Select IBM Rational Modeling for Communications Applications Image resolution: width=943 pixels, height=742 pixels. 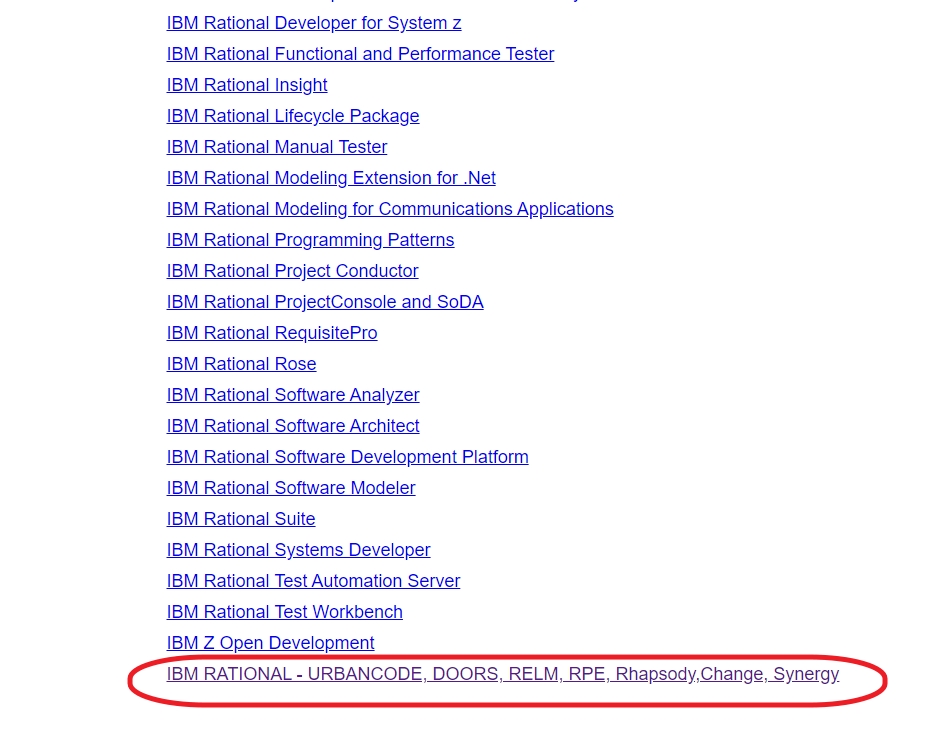(390, 209)
